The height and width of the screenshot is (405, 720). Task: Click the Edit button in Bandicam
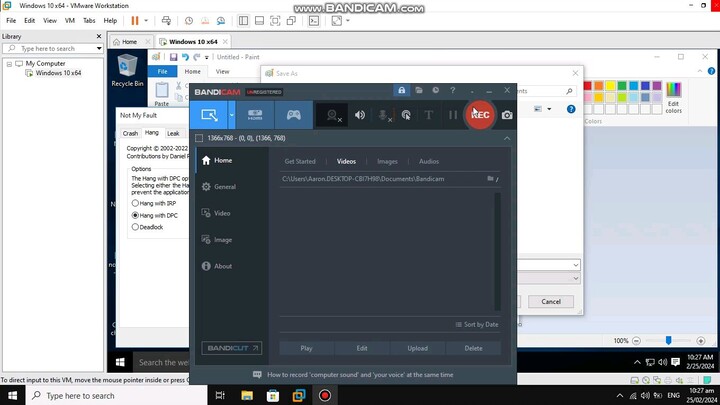pyautogui.click(x=362, y=348)
